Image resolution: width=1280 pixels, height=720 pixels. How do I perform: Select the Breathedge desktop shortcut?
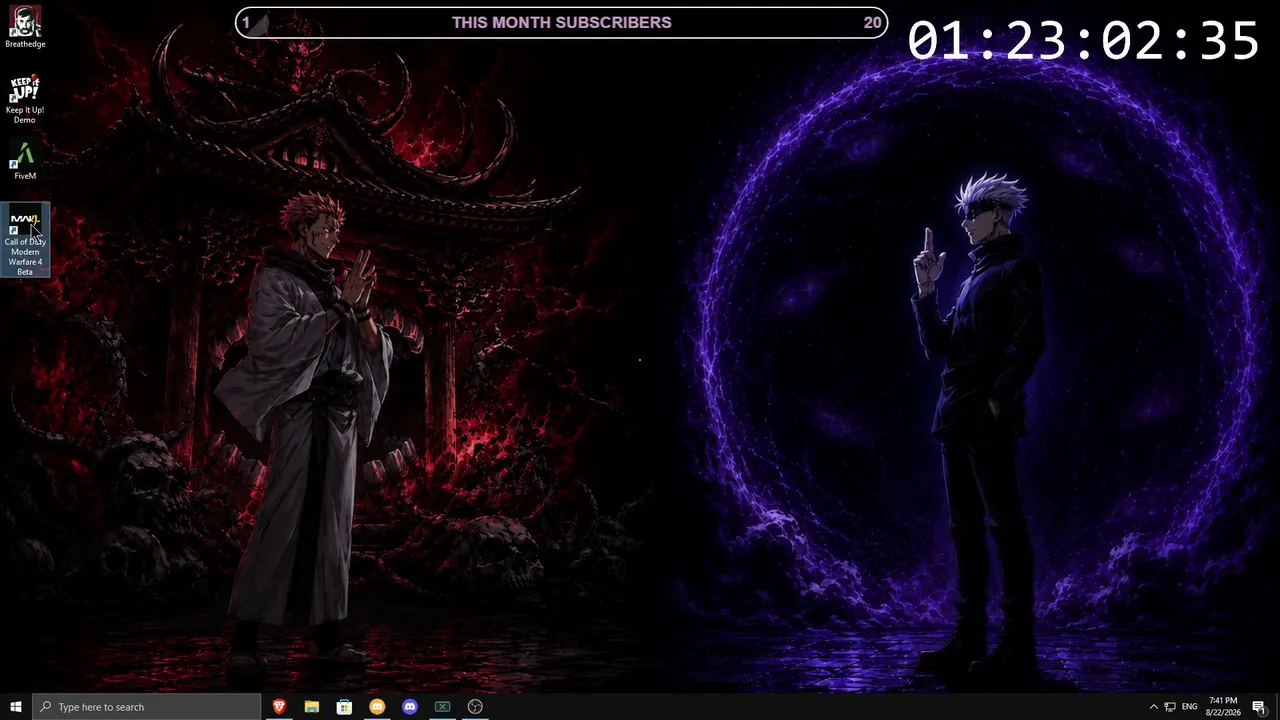click(25, 27)
